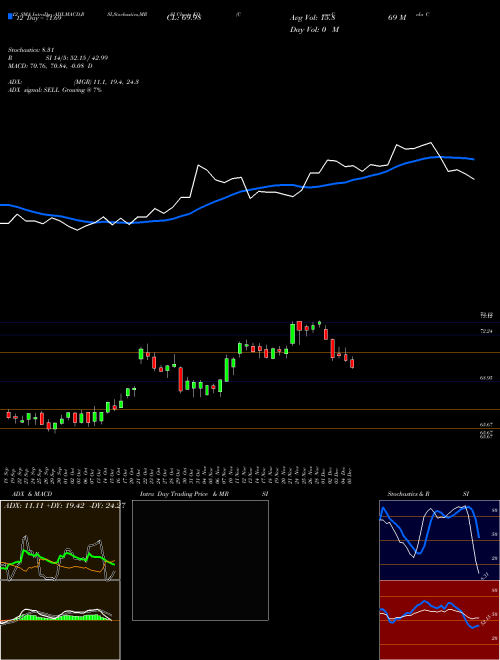Click the '(MGR) 11.1, 19.4, 24.3' ADX values

click(106, 82)
